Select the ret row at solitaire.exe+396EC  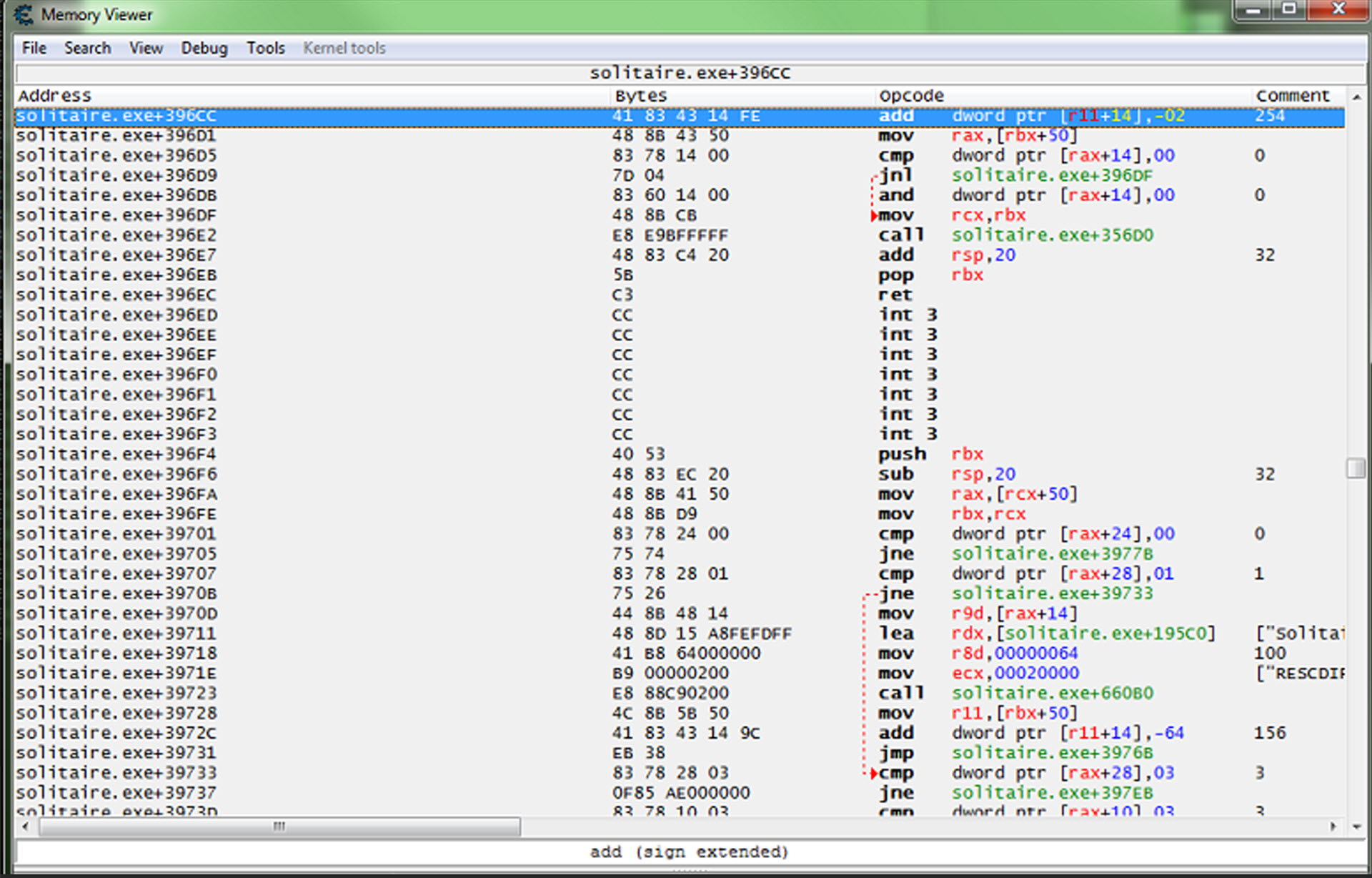[679, 295]
